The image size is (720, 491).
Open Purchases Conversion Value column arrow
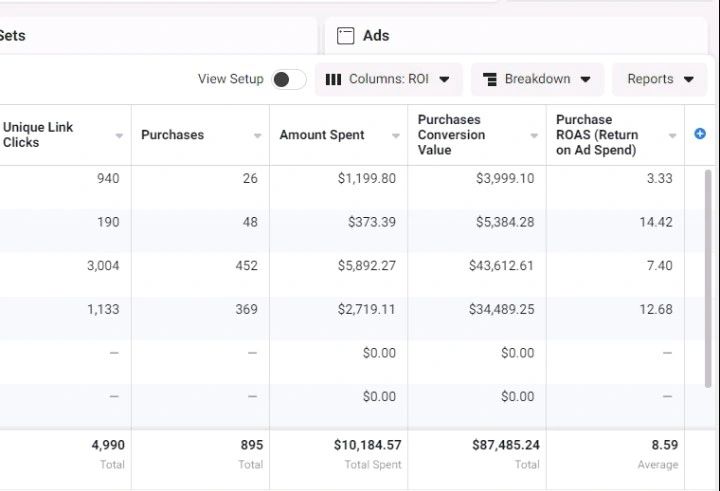point(534,136)
